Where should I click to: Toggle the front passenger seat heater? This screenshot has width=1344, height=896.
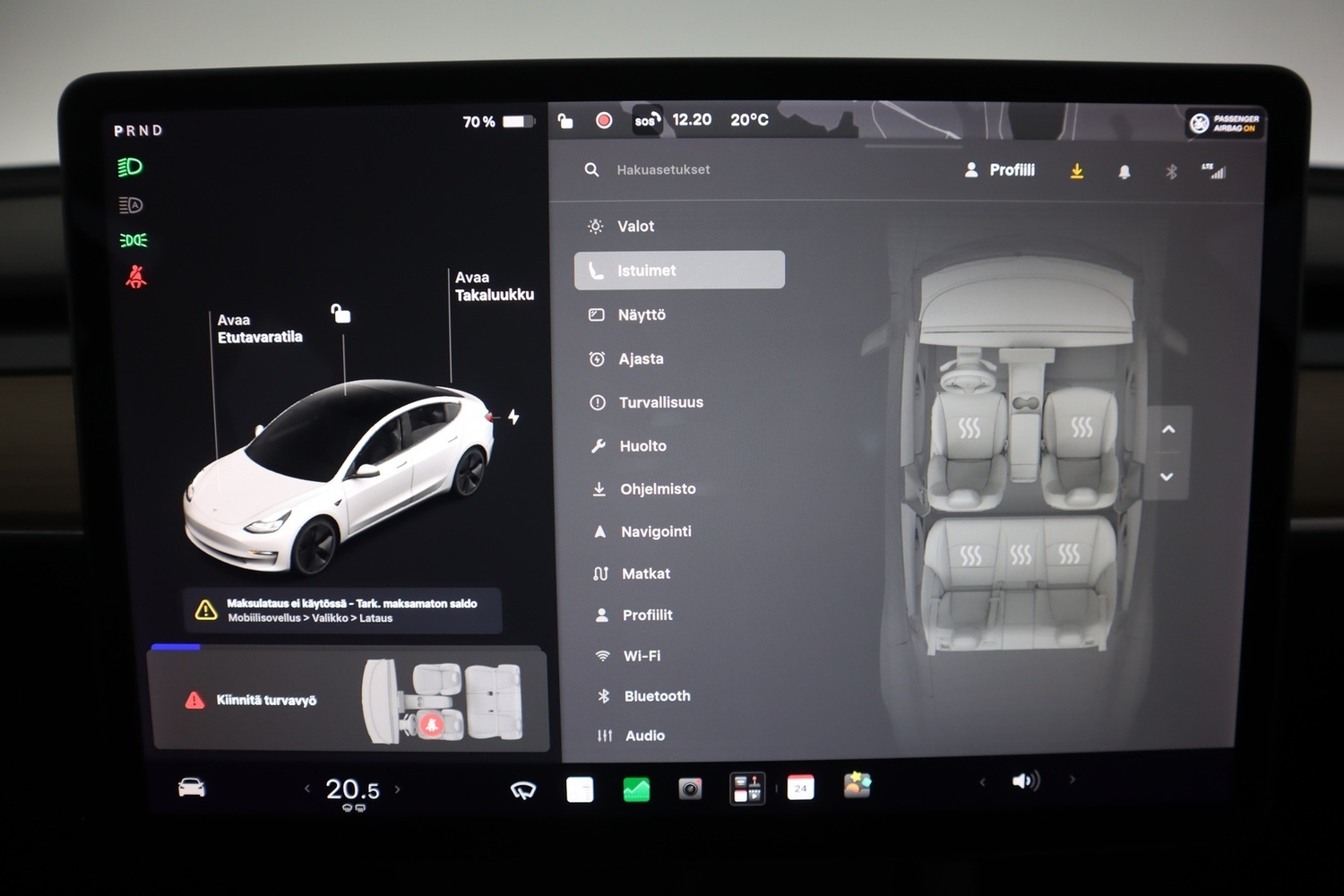1081,427
